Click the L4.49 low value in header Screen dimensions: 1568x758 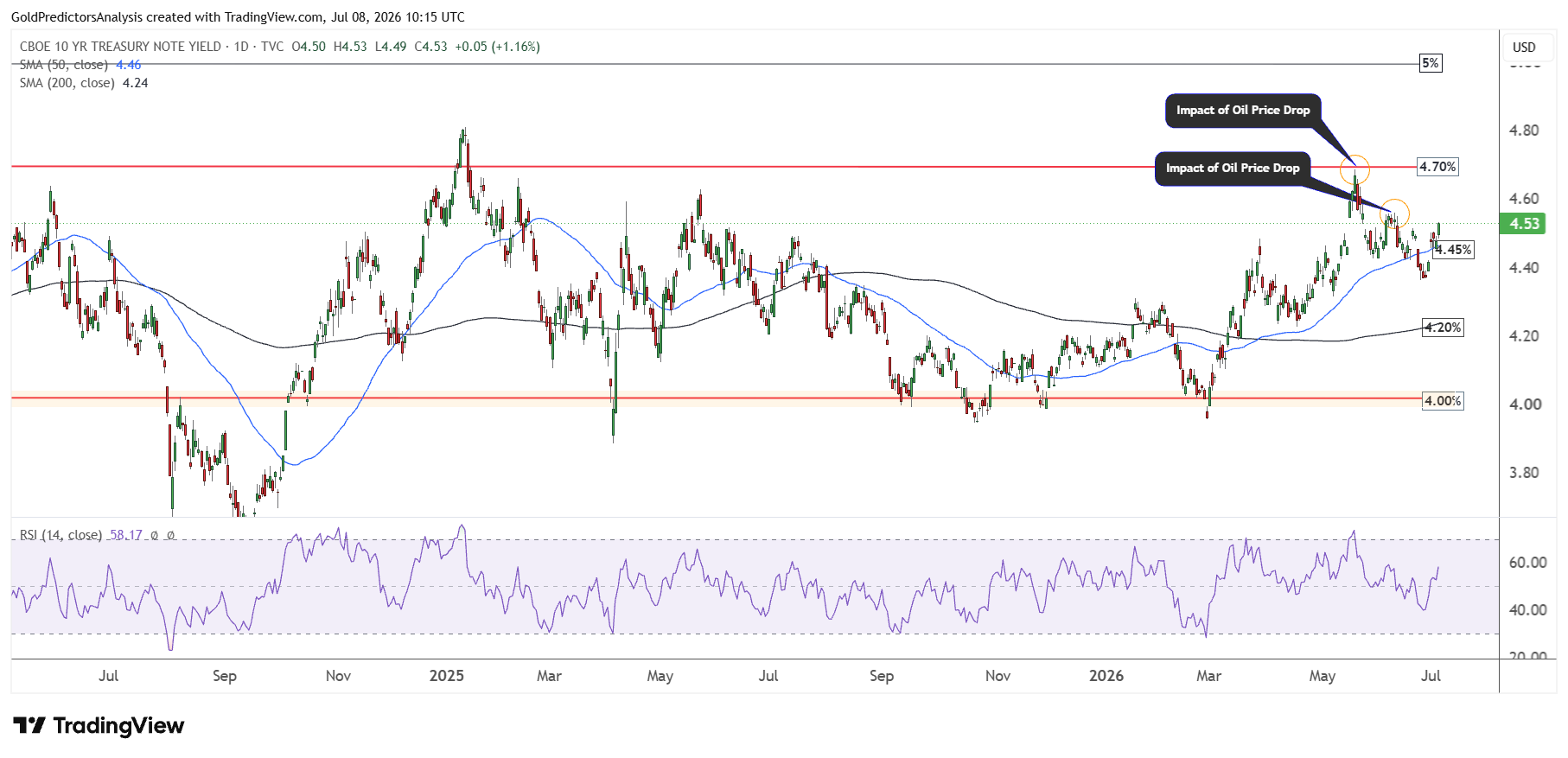[391, 47]
